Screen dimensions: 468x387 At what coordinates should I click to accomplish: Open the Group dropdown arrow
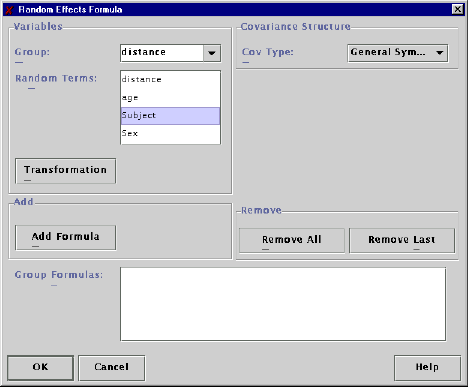tap(212, 53)
